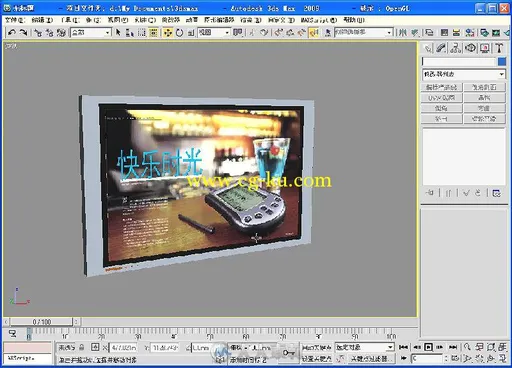The image size is (512, 368).
Task: Switch to the Hierarchy command panel tab
Action: coord(456,48)
